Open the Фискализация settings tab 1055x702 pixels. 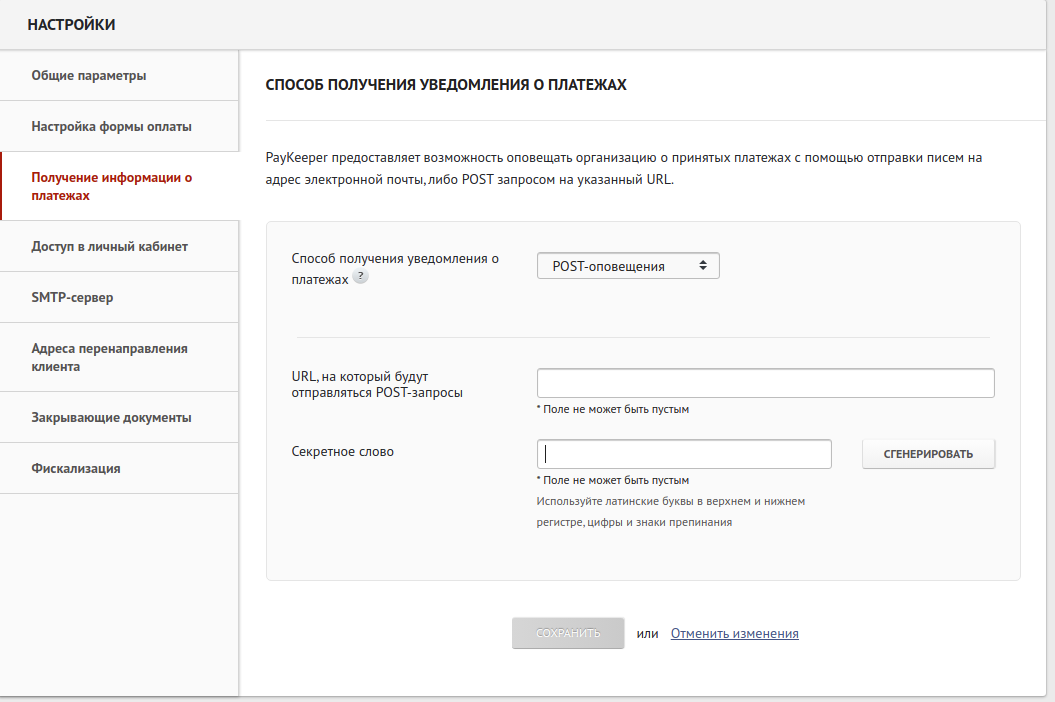76,468
